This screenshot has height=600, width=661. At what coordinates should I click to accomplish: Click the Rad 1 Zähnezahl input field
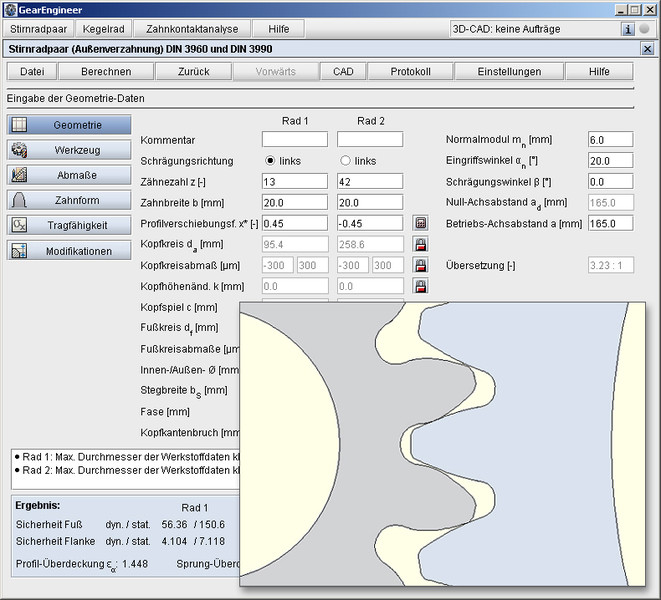coord(295,181)
